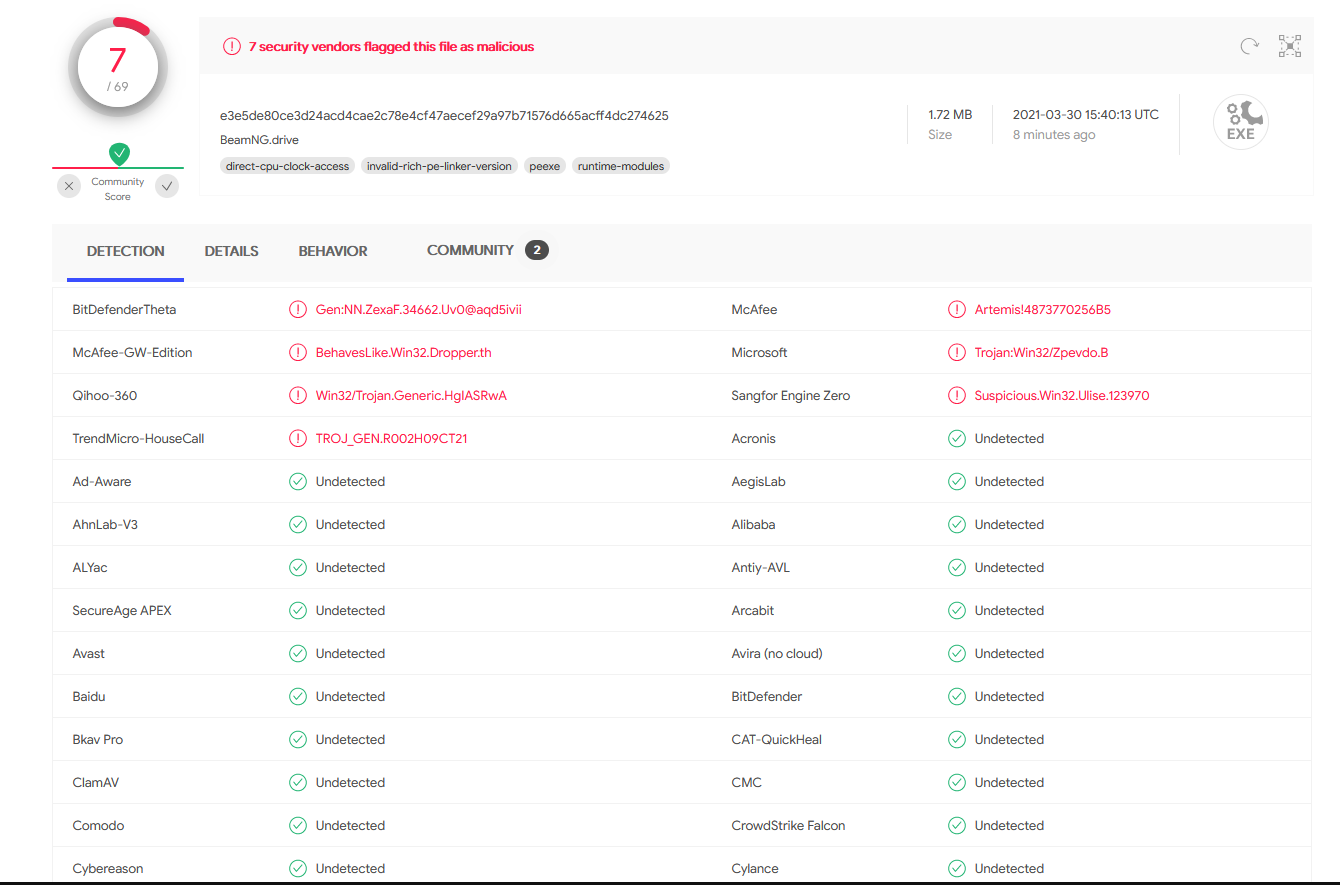Viewport: 1340px width, 885px height.
Task: Click the EXE file type icon
Action: (1241, 123)
